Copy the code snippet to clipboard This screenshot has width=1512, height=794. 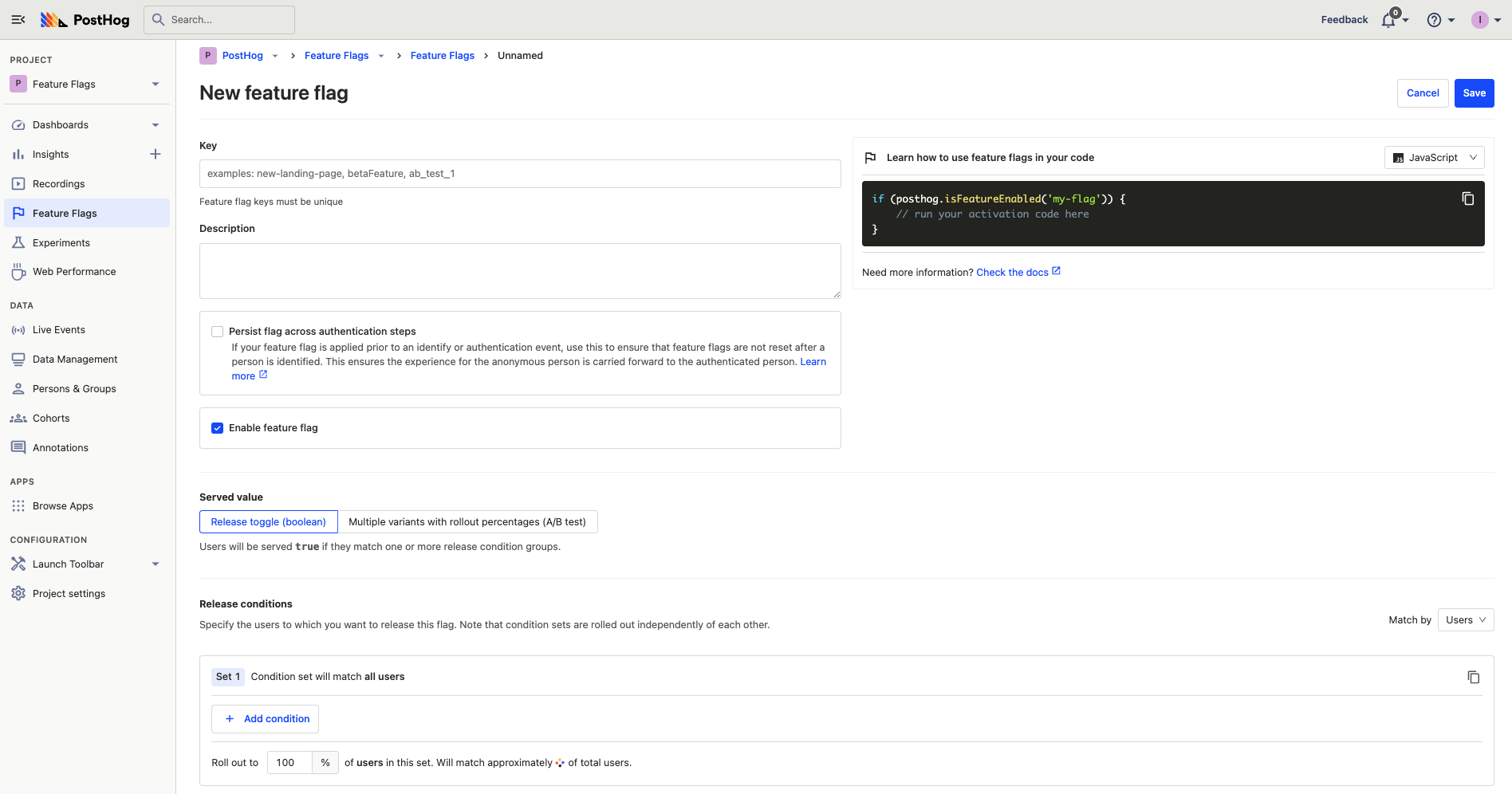tap(1467, 198)
